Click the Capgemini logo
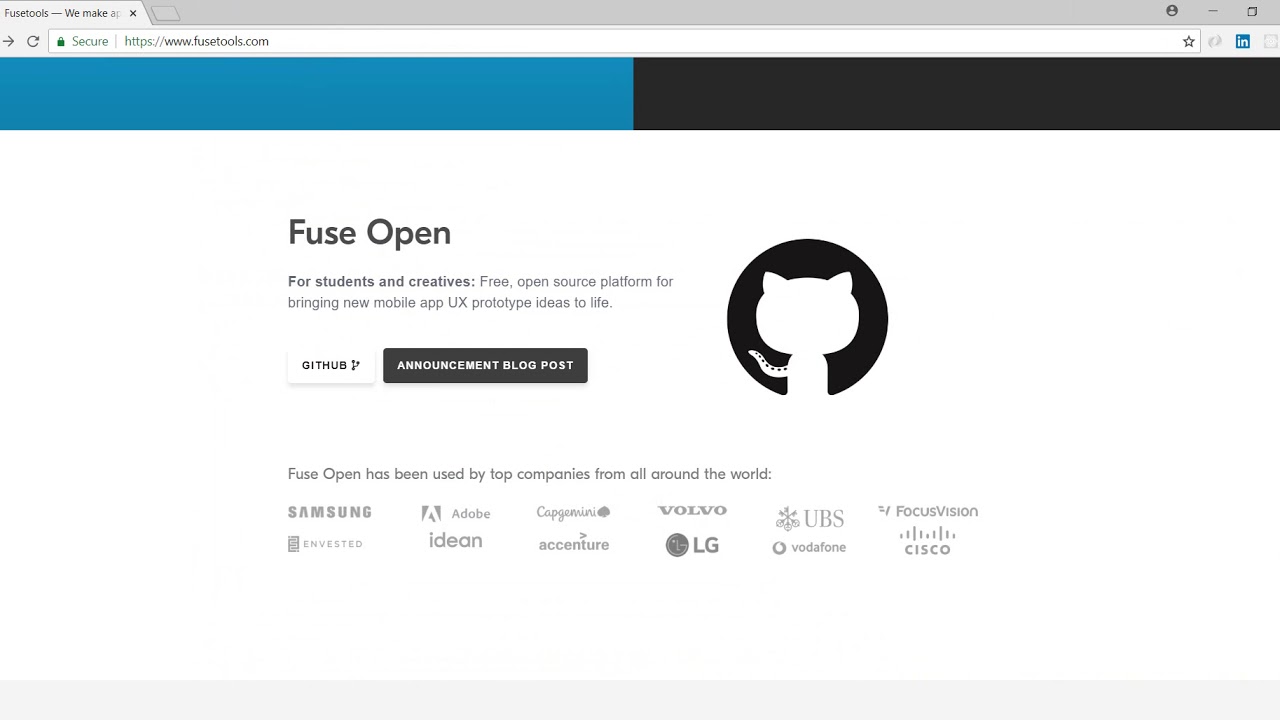This screenshot has width=1280, height=720. point(573,512)
